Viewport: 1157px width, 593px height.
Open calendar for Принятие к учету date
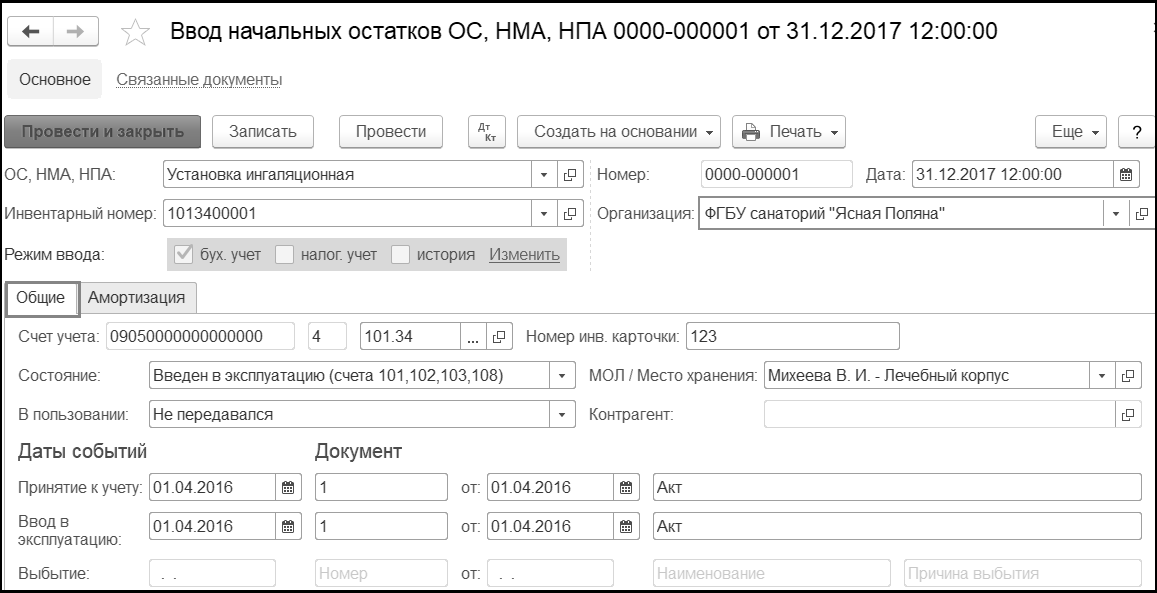[x=288, y=488]
